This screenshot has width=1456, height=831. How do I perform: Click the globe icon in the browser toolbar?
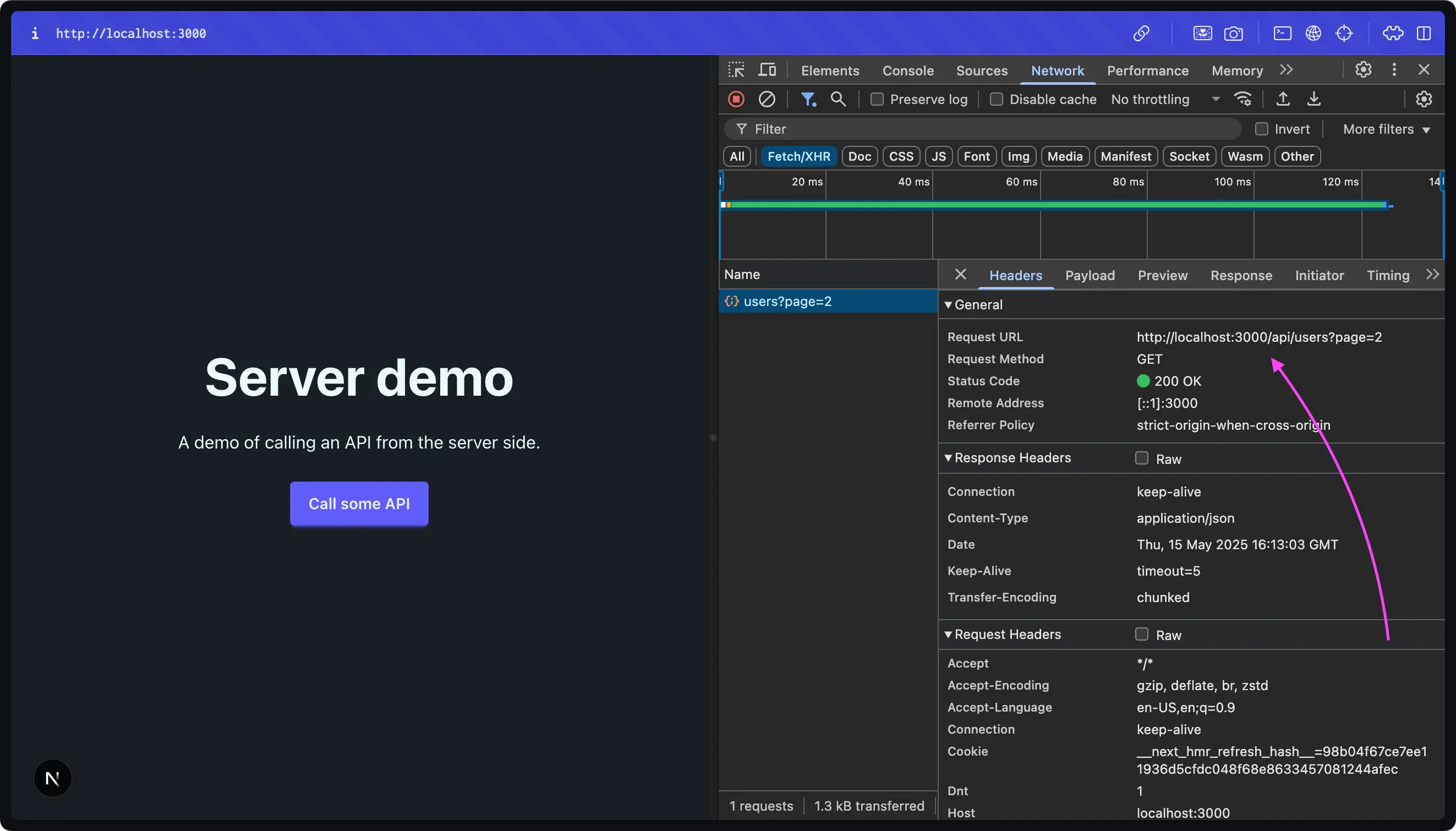click(x=1313, y=34)
